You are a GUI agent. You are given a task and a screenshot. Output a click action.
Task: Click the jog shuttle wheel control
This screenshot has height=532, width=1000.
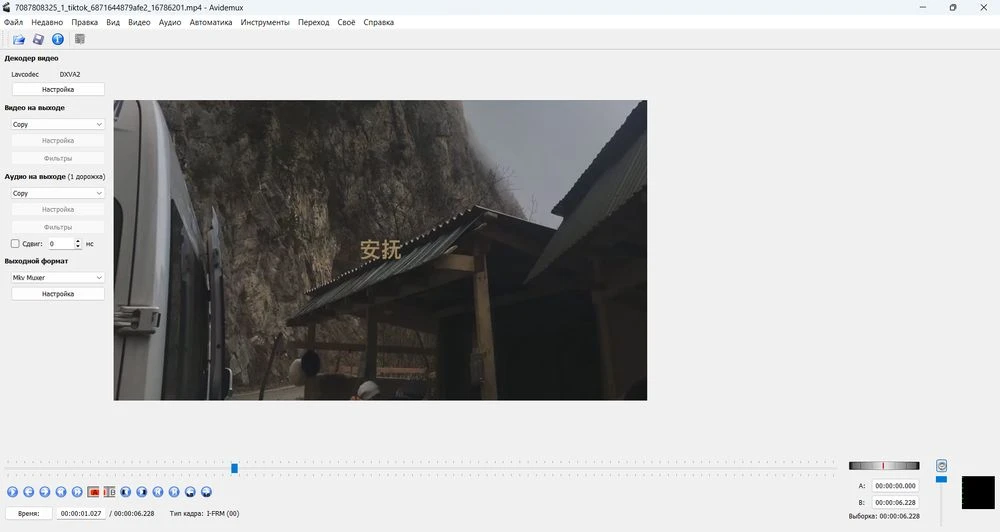click(x=883, y=466)
